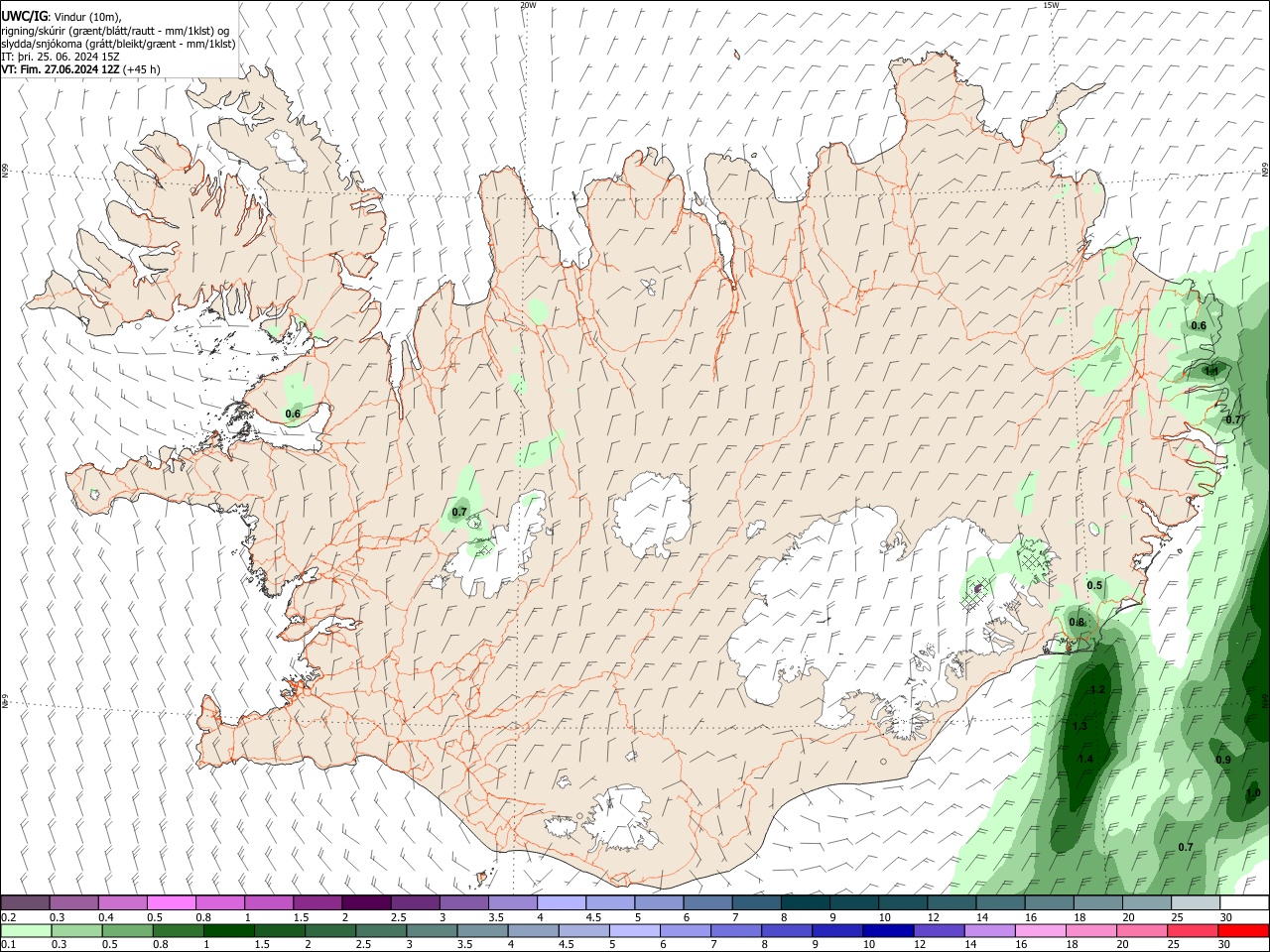
Task: Click the '0.6' value on the northeast coast
Action: [x=1199, y=325]
